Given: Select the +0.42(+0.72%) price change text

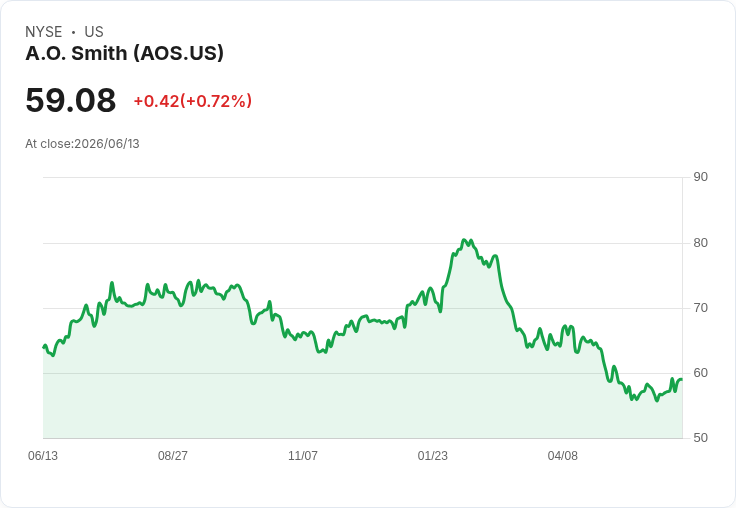Looking at the screenshot, I should pos(193,101).
